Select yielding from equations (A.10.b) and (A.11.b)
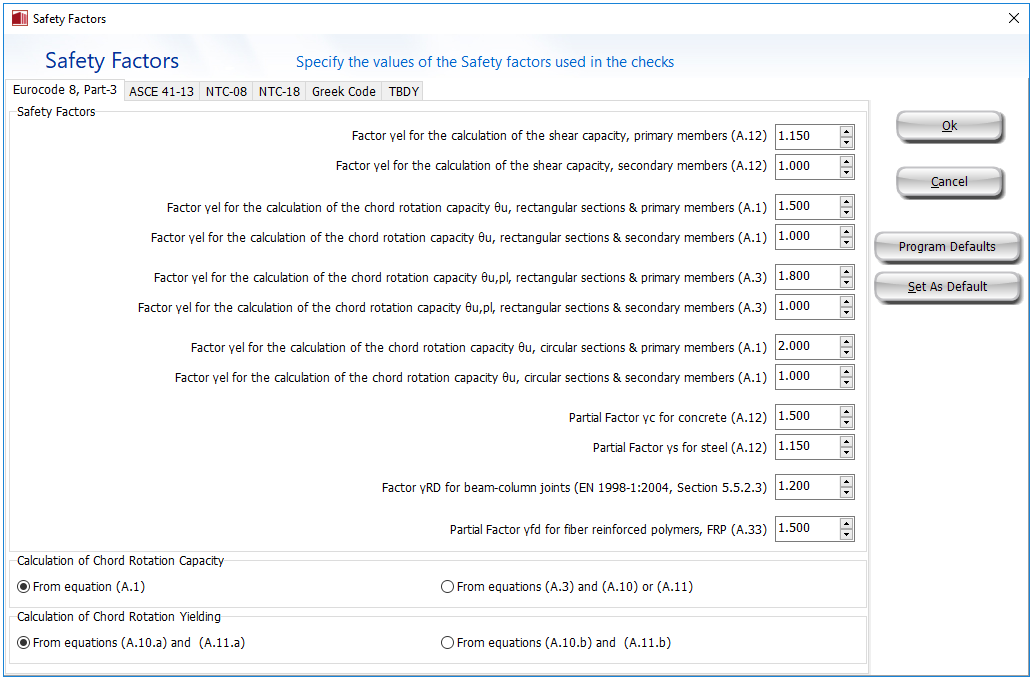This screenshot has height=680, width=1033. (447, 643)
